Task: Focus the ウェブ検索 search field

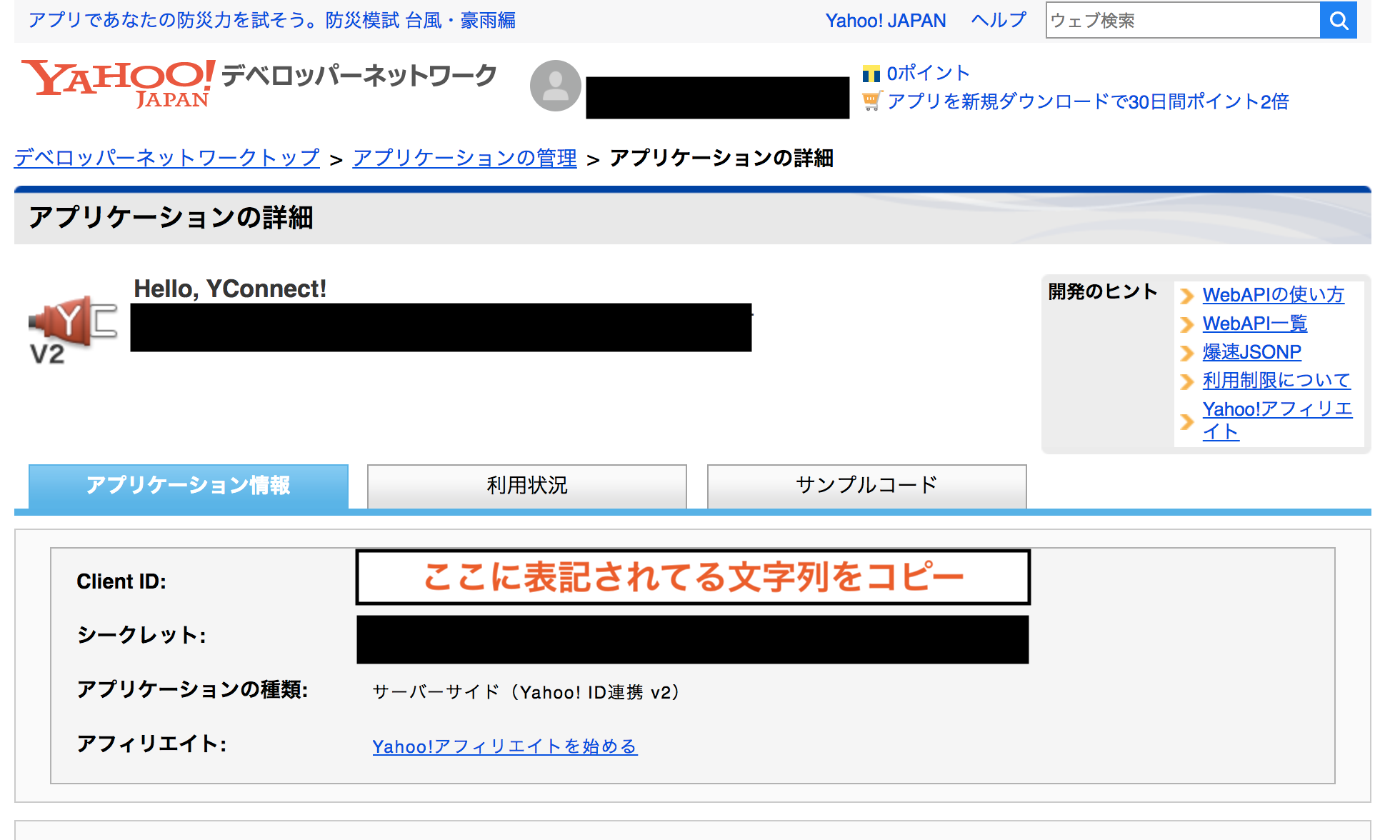Action: [x=1183, y=21]
